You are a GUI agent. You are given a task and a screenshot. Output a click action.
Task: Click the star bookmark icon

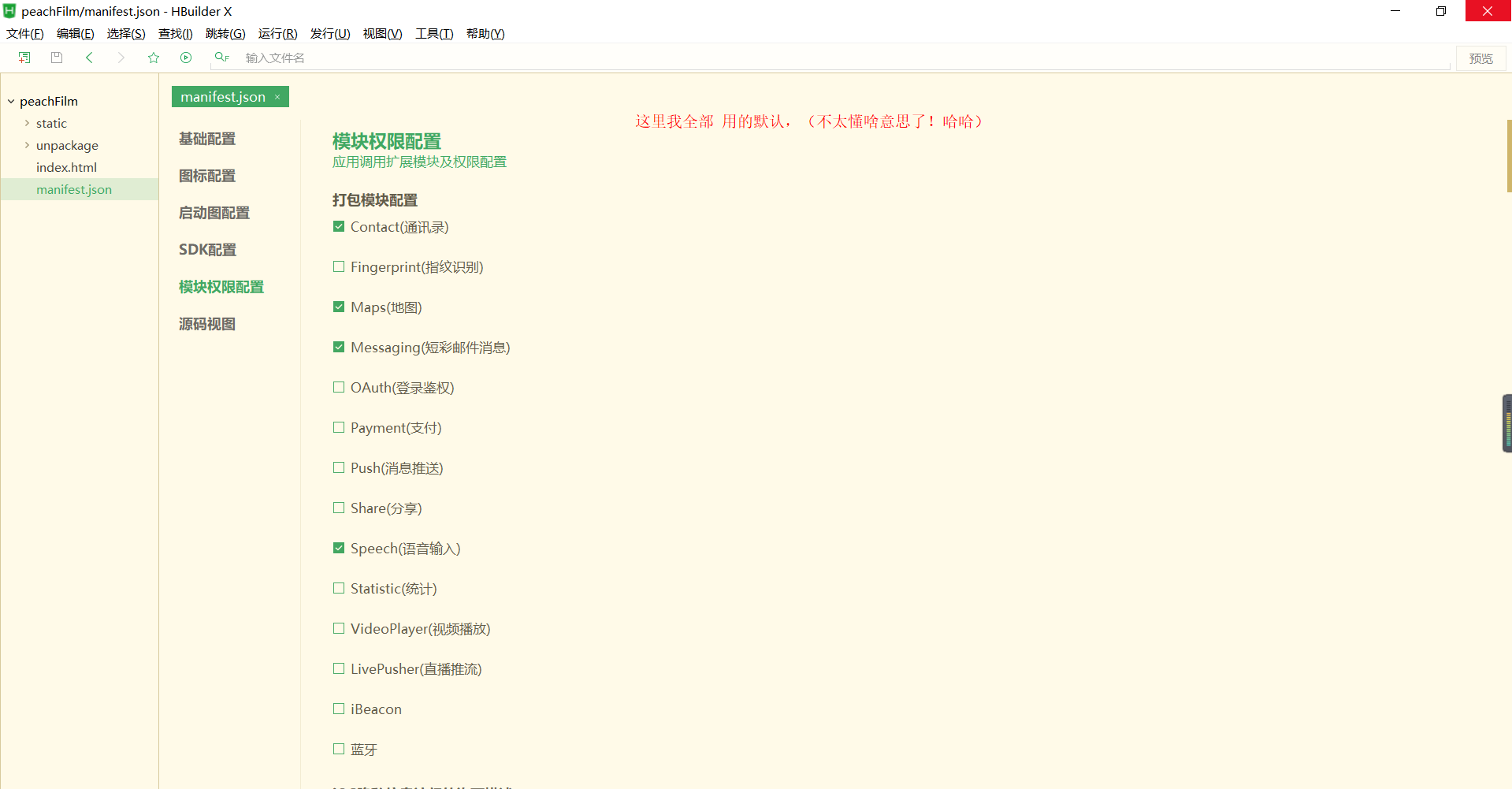pos(153,57)
